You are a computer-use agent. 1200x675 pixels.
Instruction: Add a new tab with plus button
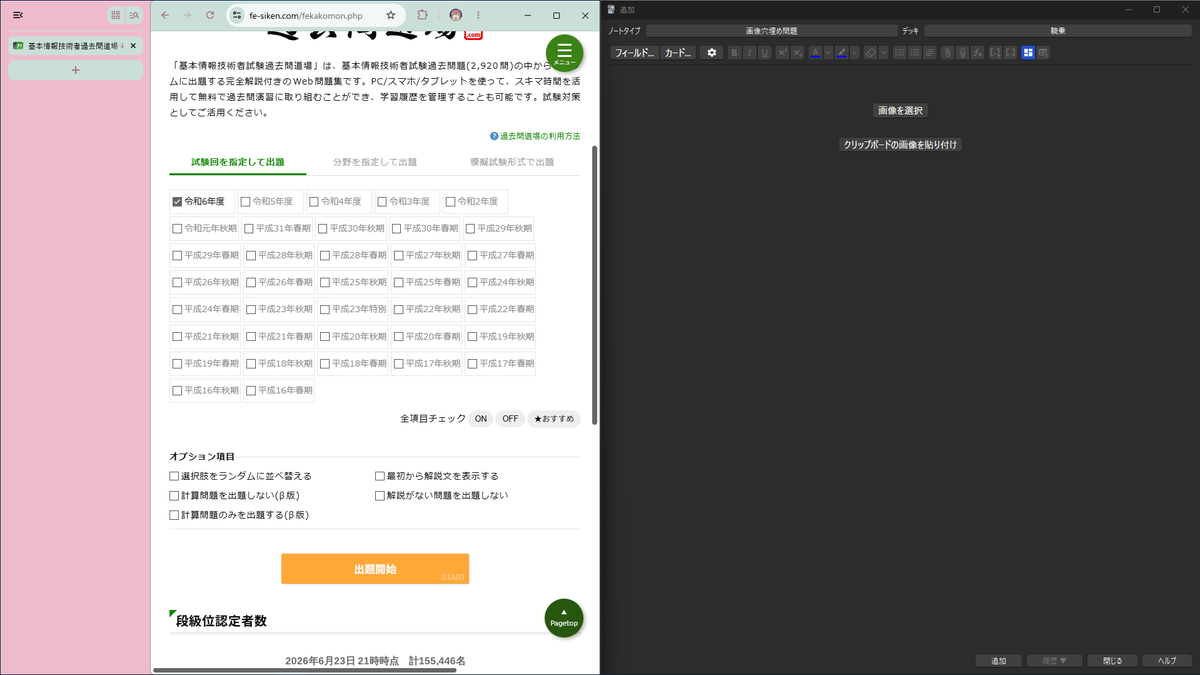pos(75,70)
